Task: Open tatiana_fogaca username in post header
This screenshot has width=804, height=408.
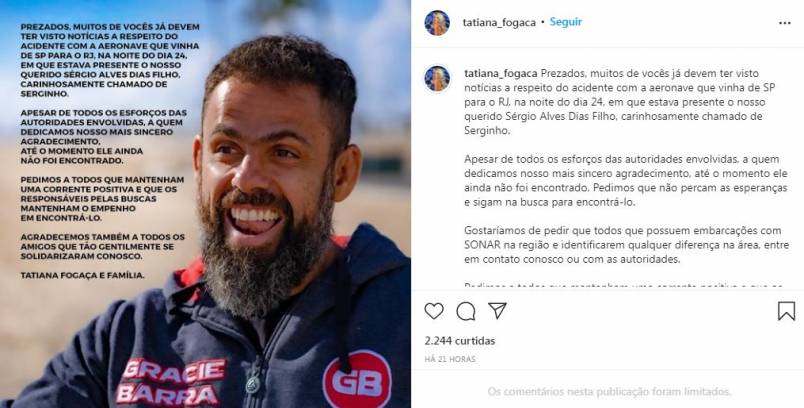Action: coord(499,23)
